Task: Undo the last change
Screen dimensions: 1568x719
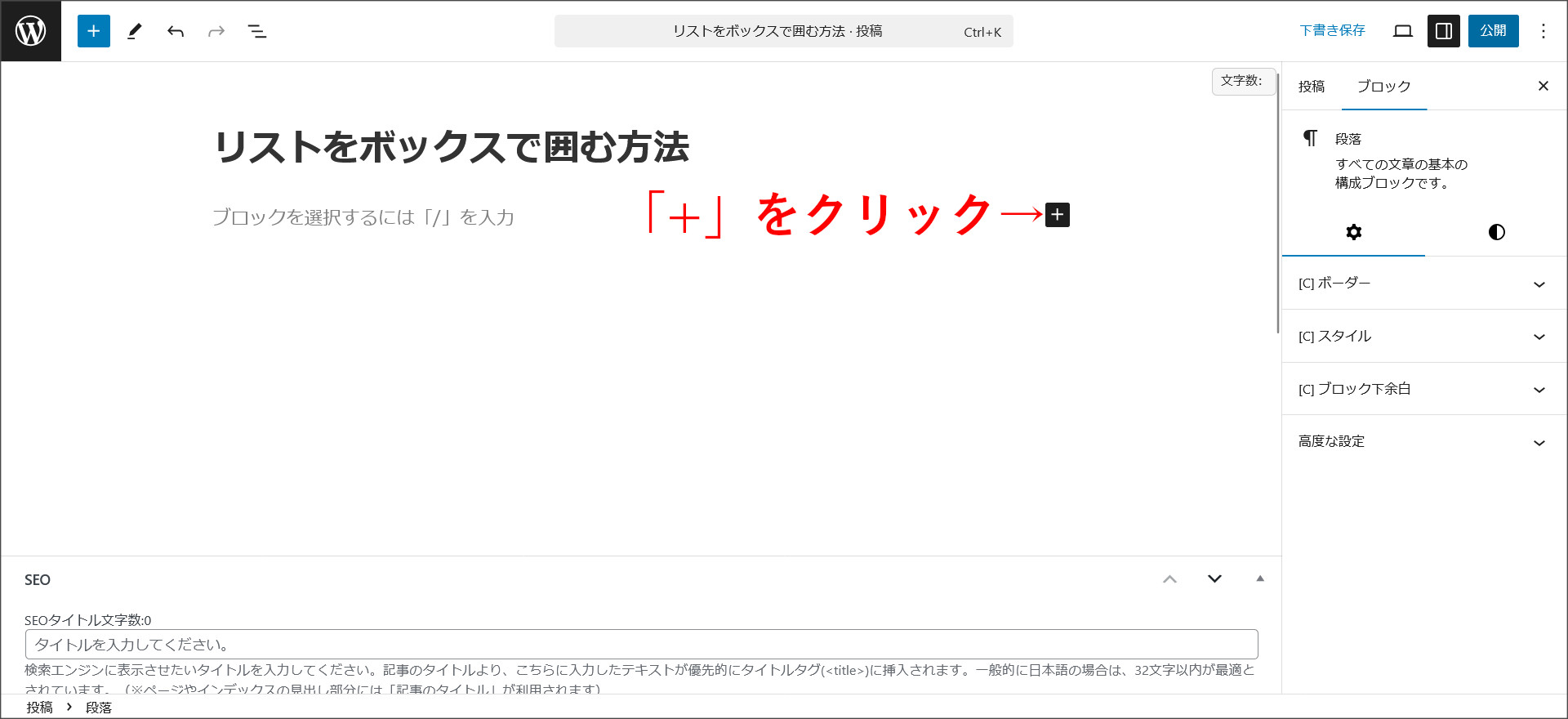Action: [x=176, y=31]
